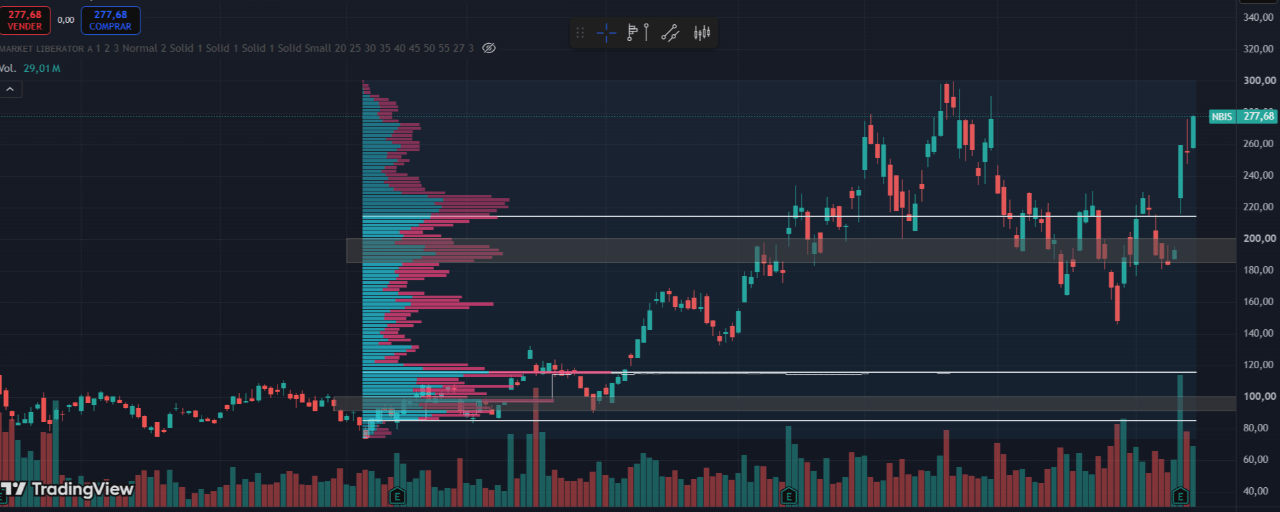Collapse the indicator legend with the chevron

pyautogui.click(x=10, y=89)
